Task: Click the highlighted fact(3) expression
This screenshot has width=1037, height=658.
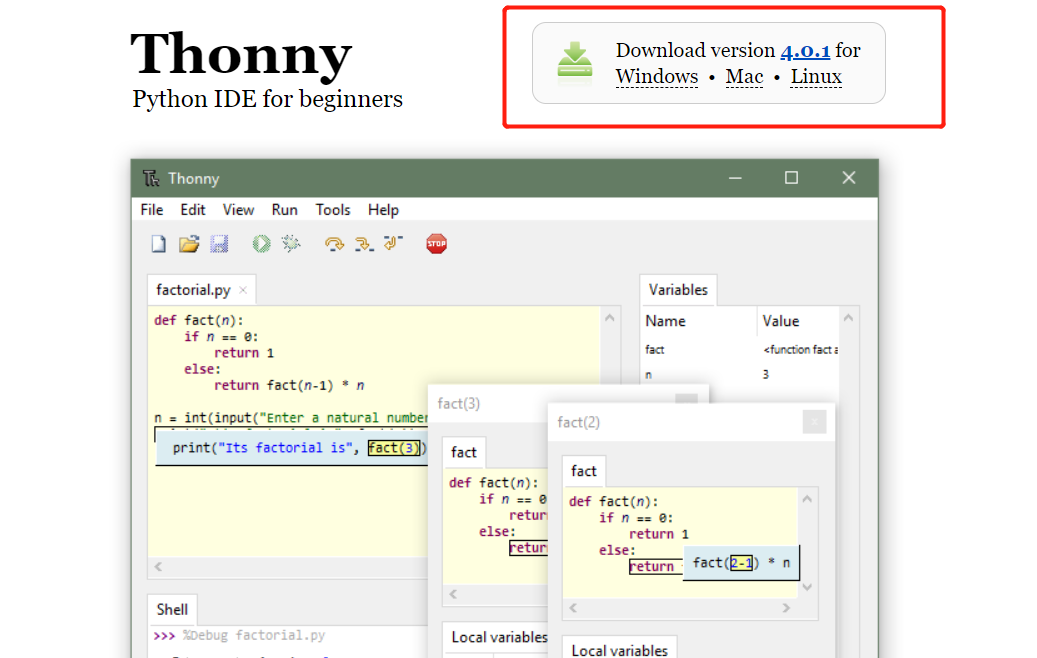Action: coord(394,448)
